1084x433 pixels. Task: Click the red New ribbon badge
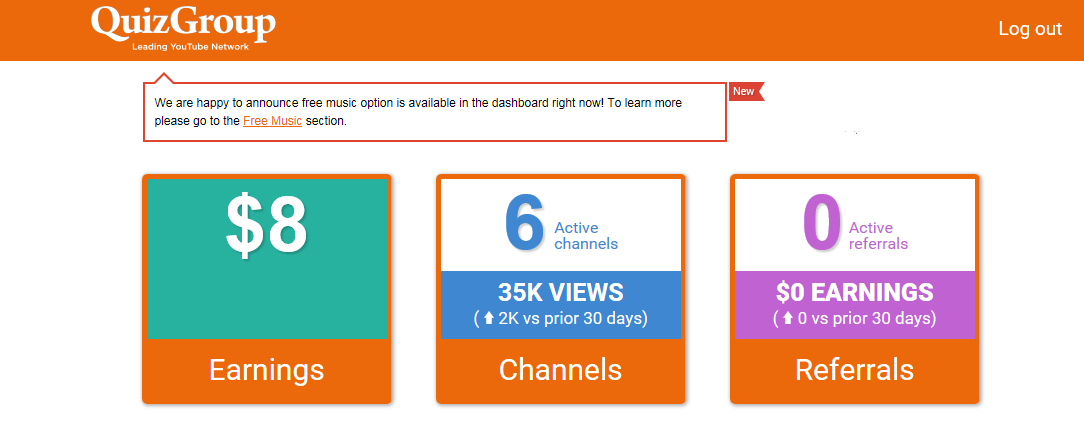[x=747, y=91]
